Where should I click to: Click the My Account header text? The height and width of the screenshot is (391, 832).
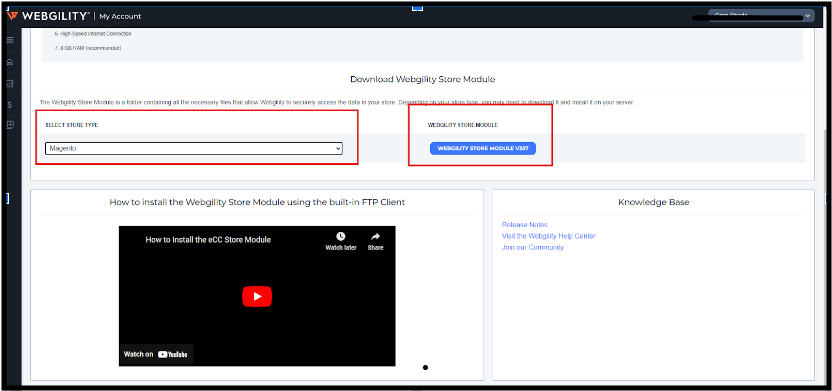(x=120, y=16)
